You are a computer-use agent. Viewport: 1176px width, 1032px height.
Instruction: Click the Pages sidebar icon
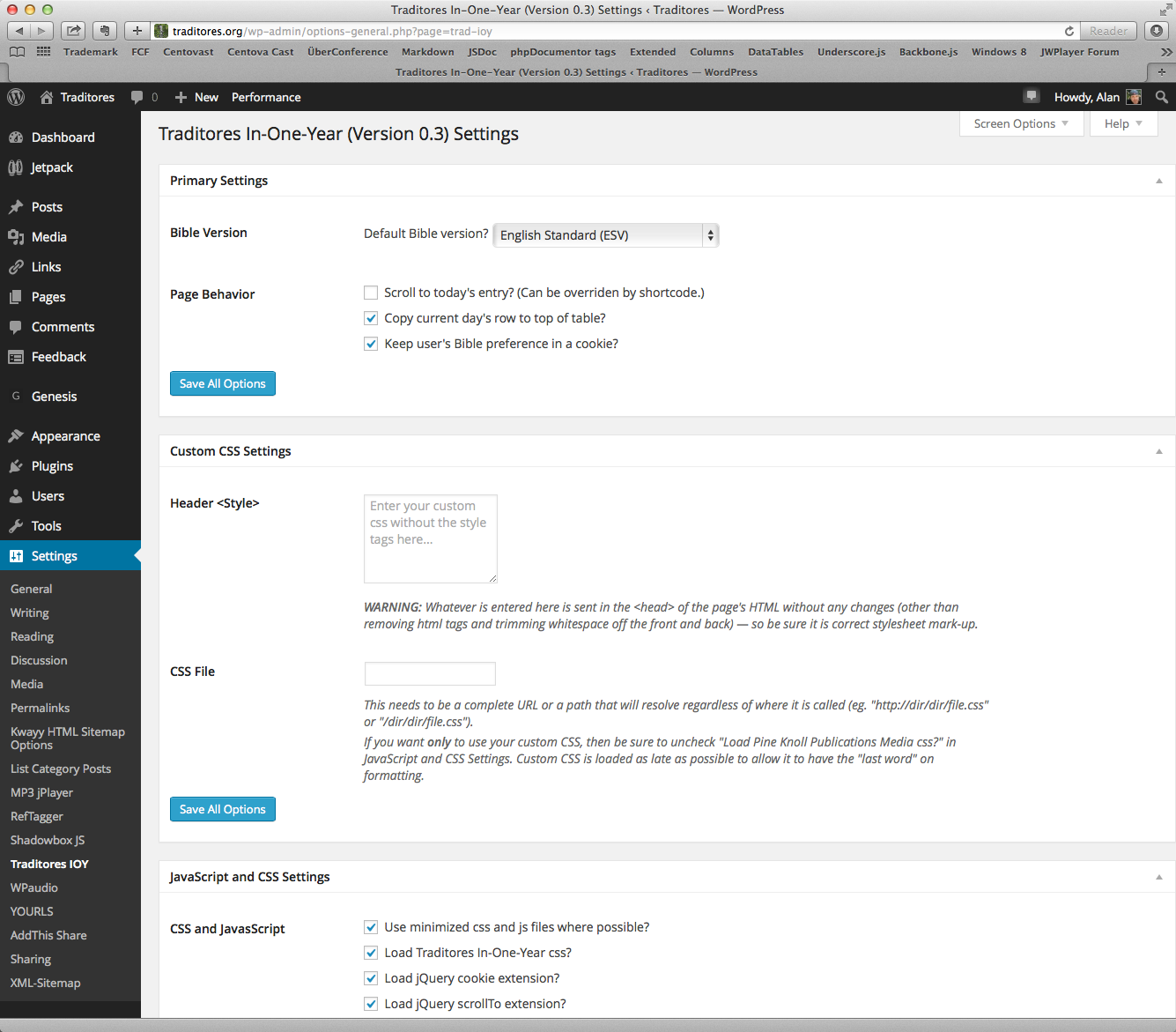click(x=16, y=297)
